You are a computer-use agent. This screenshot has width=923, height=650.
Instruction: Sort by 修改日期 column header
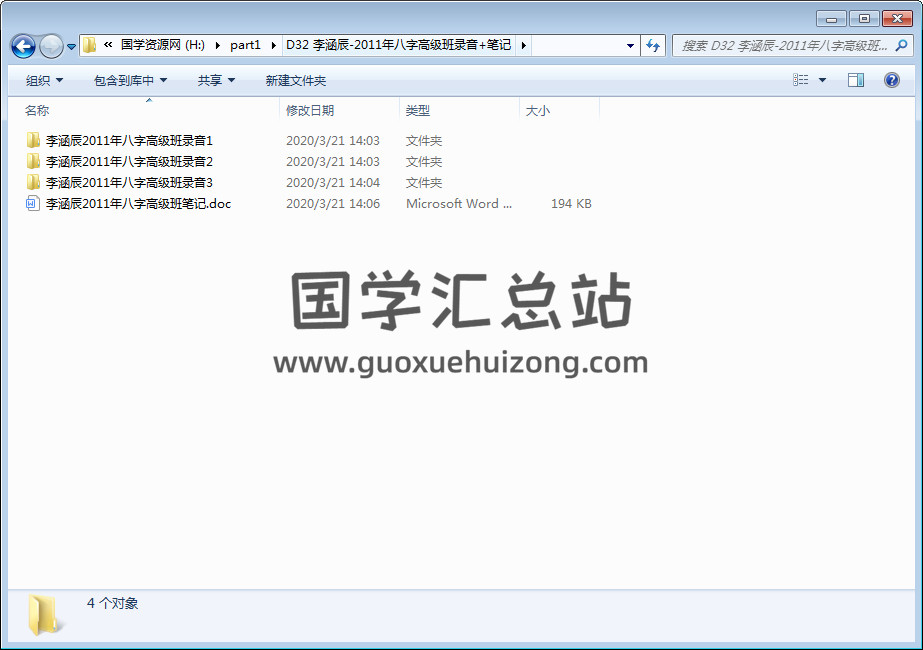(310, 111)
